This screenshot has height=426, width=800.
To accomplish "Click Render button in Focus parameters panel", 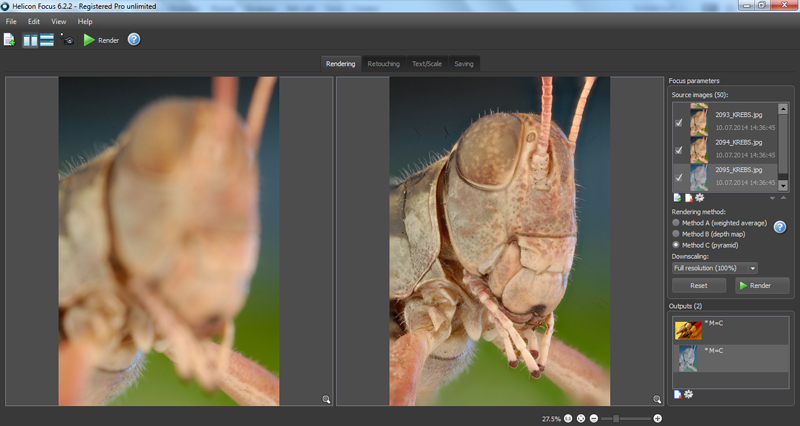I will click(x=762, y=286).
